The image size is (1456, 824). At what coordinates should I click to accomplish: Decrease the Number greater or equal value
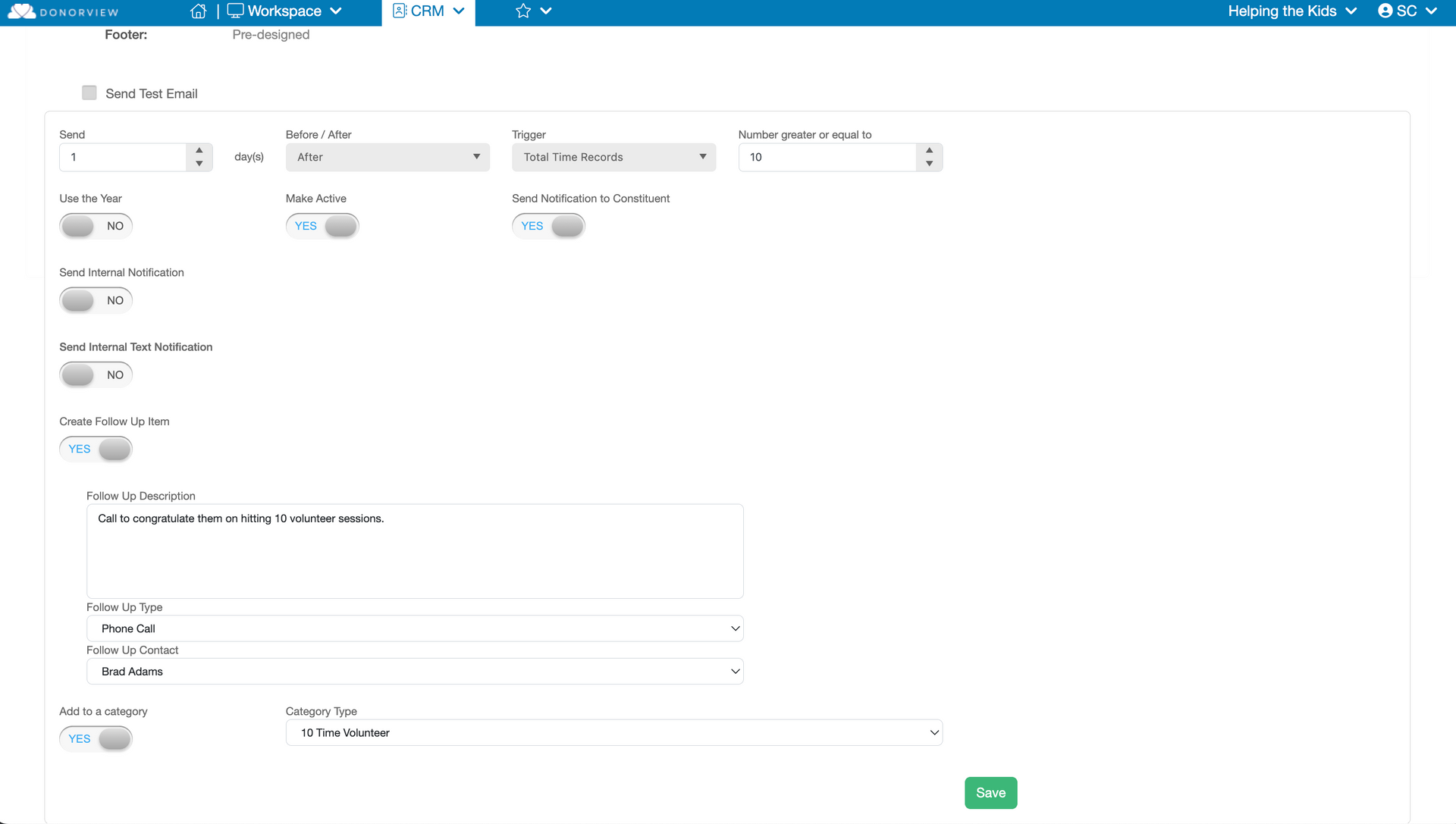(x=930, y=164)
